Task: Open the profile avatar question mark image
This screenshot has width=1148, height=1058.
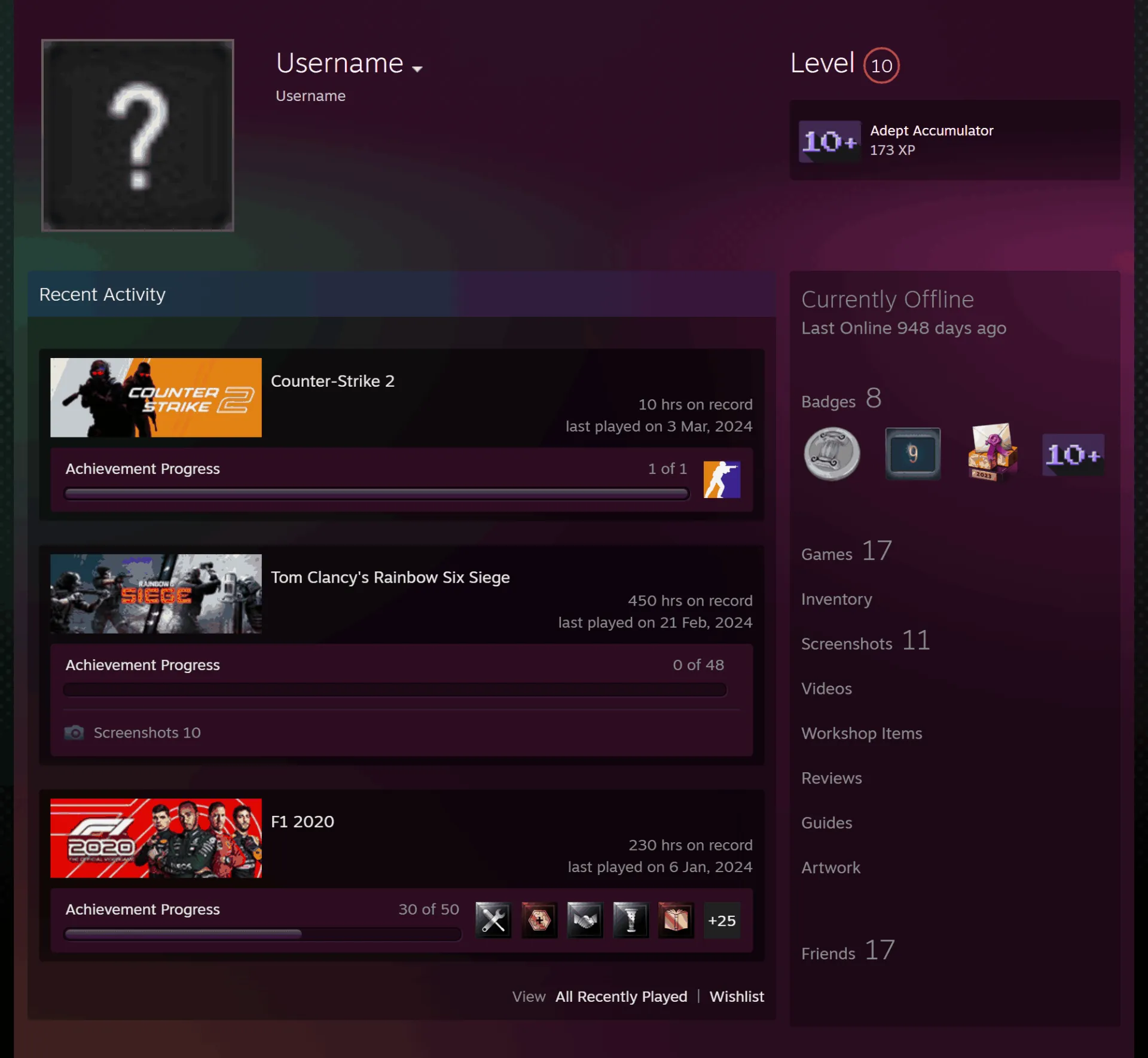Action: [138, 135]
